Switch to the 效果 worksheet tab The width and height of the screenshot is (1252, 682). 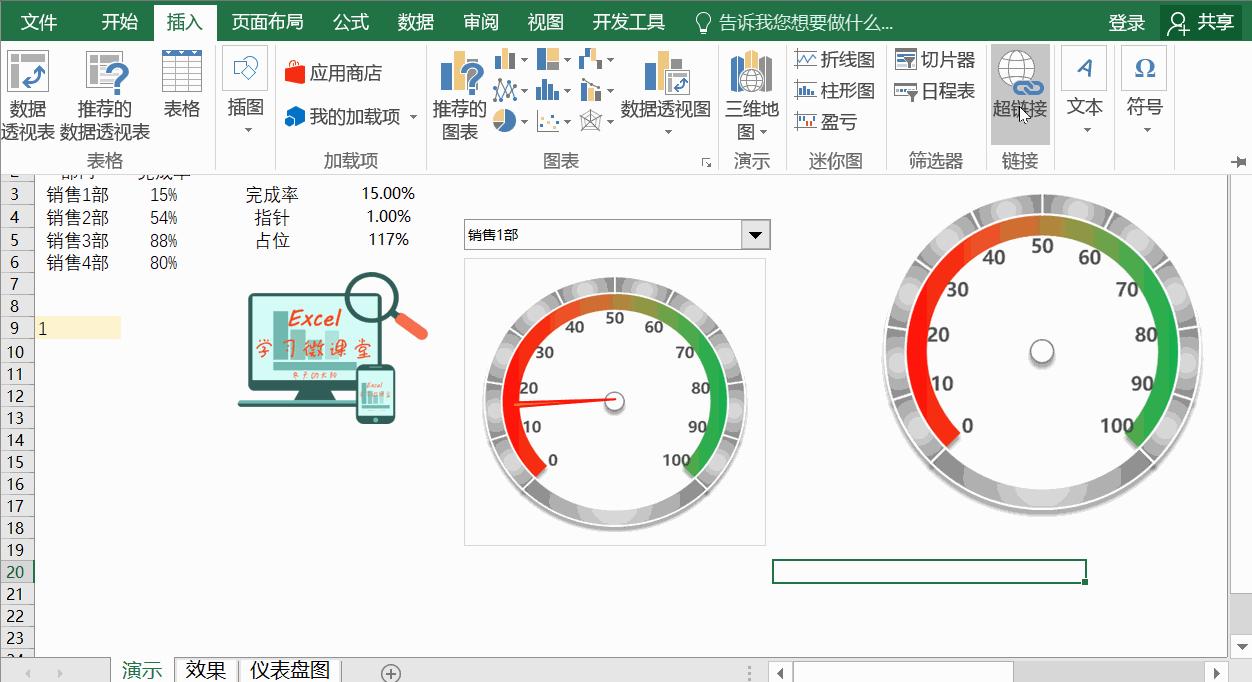205,670
